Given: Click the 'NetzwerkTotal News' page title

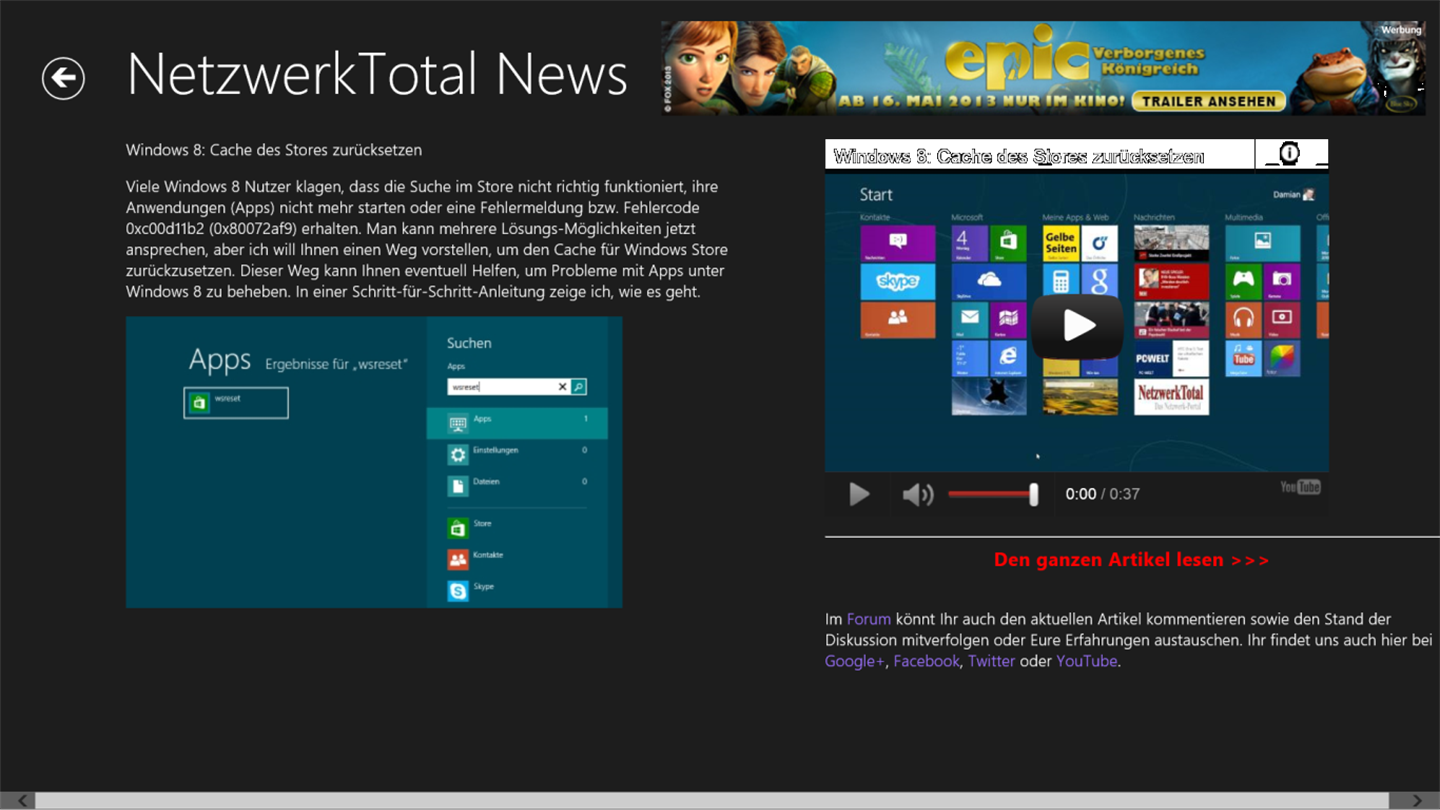Looking at the screenshot, I should [x=377, y=74].
